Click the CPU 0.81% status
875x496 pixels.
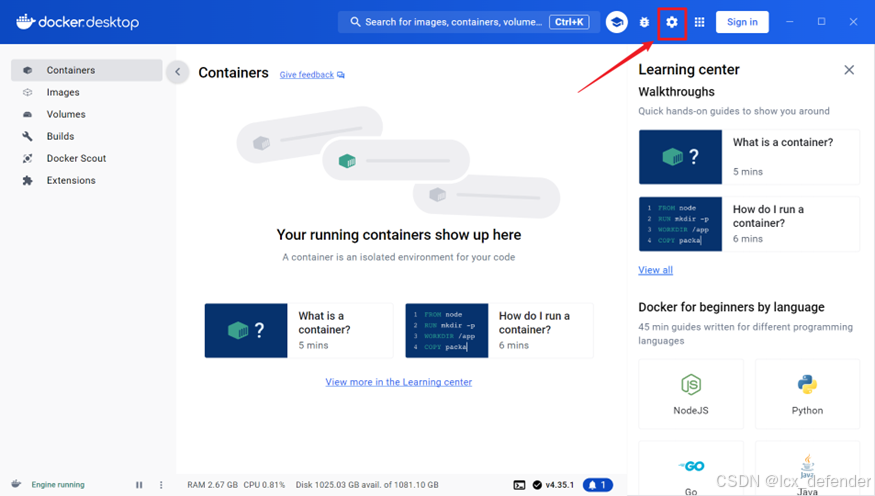pyautogui.click(x=264, y=485)
